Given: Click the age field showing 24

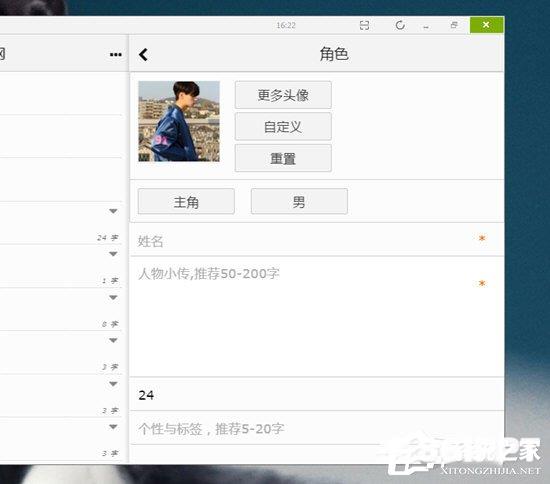Looking at the screenshot, I should [317, 395].
